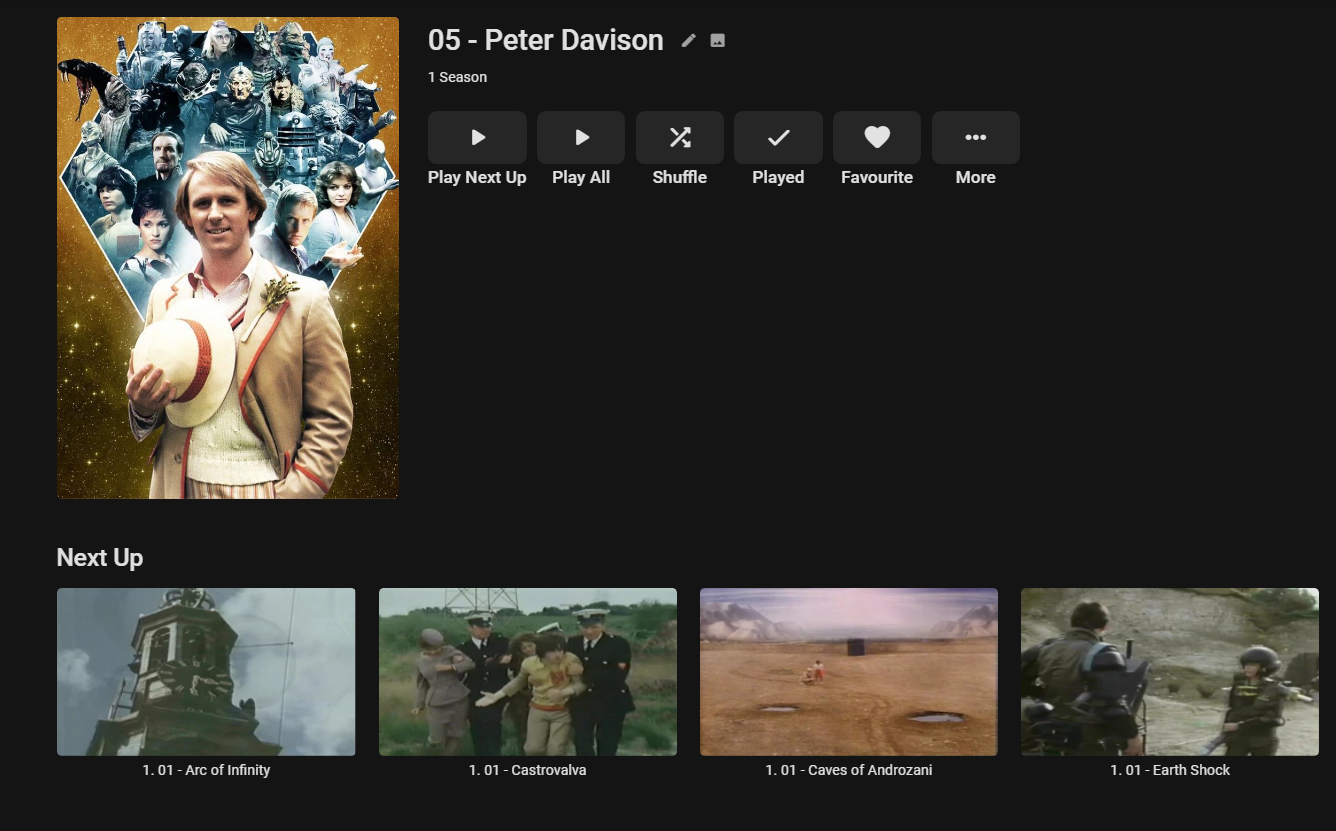Open Caves of Androzani episode thumbnail

849,672
